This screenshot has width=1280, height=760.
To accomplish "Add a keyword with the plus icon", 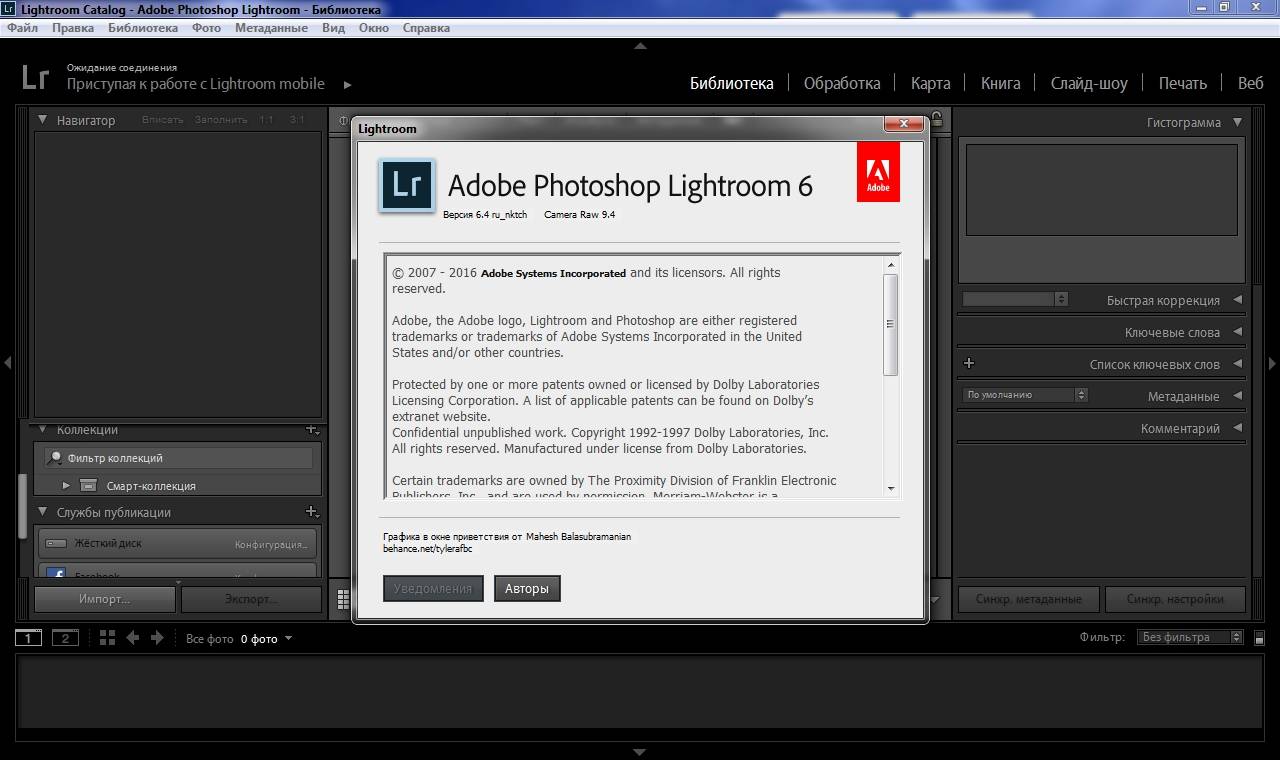I will 968,364.
